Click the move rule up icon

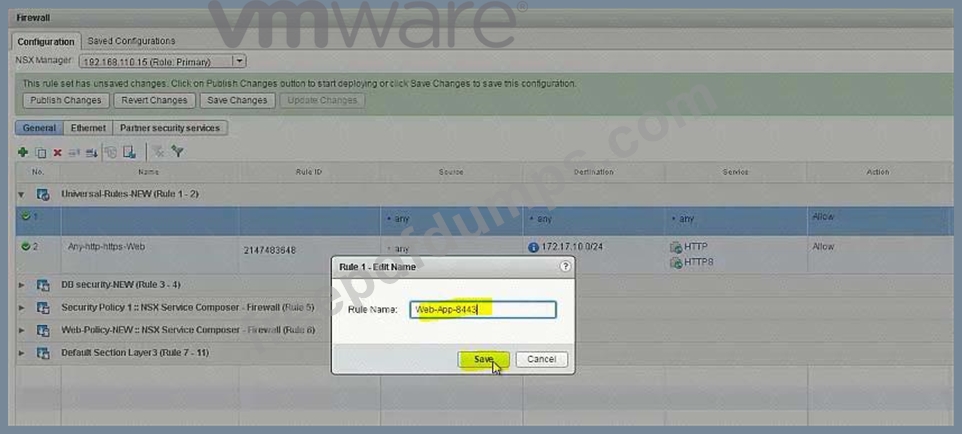tap(74, 153)
